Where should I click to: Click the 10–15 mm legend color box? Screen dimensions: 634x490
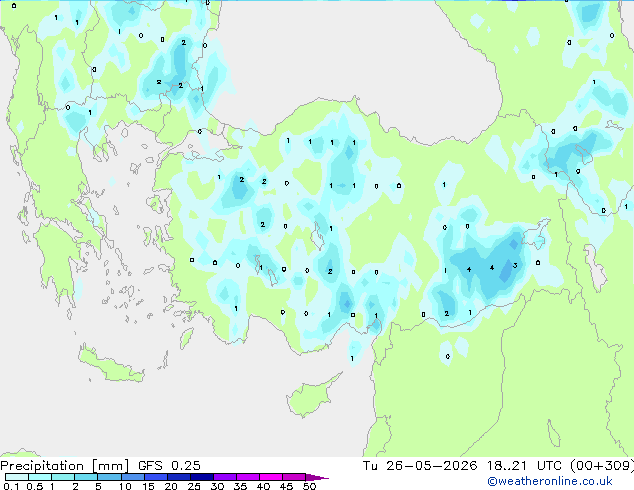[x=132, y=477]
